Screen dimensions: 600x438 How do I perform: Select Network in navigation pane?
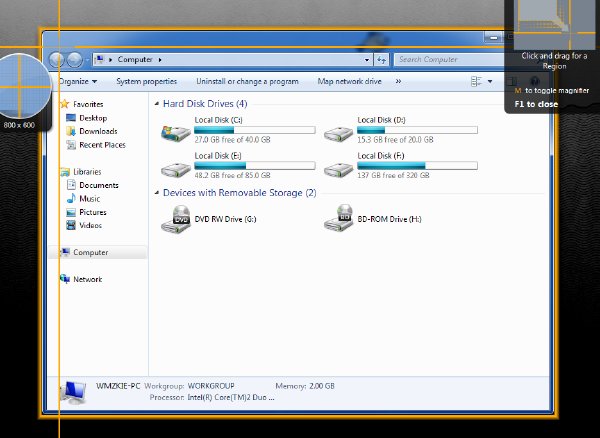(88, 279)
